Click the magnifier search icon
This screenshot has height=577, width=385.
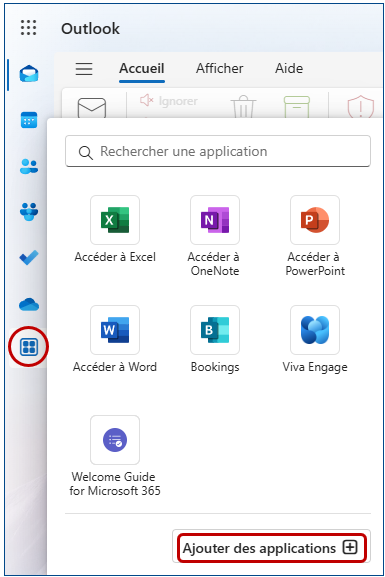coord(85,152)
